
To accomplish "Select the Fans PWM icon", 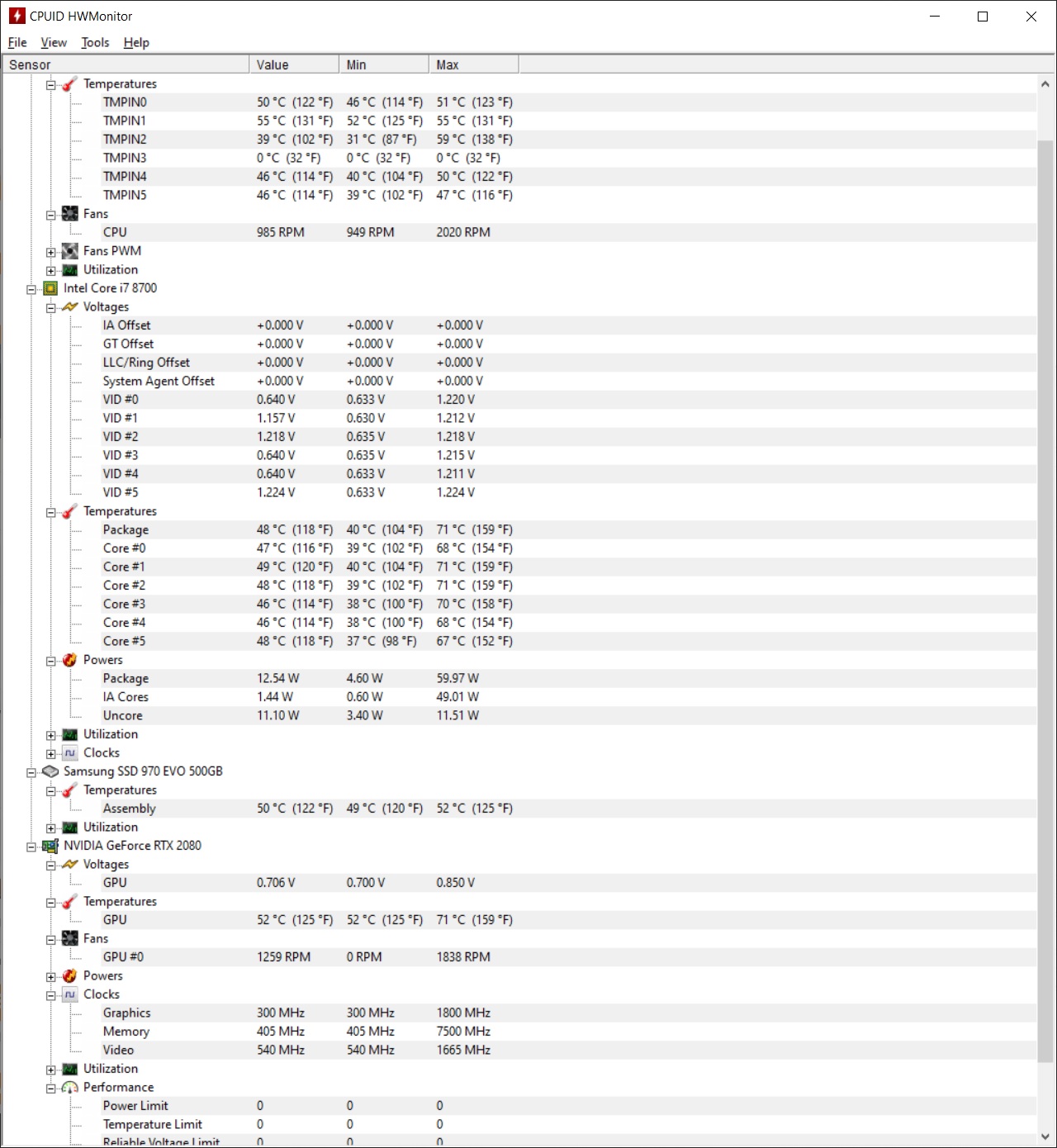I will click(70, 251).
